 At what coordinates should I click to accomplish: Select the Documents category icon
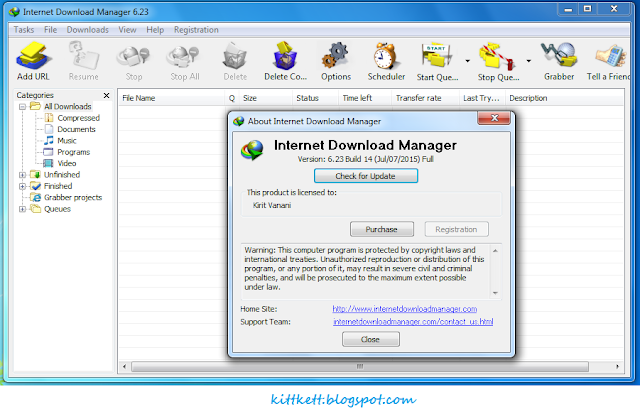49,129
